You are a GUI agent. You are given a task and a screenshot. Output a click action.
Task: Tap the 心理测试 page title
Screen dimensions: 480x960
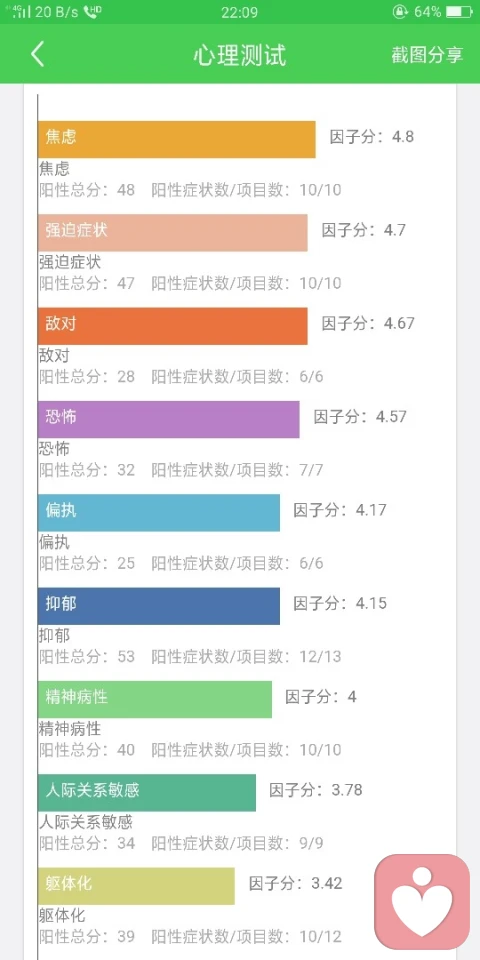[x=239, y=54]
